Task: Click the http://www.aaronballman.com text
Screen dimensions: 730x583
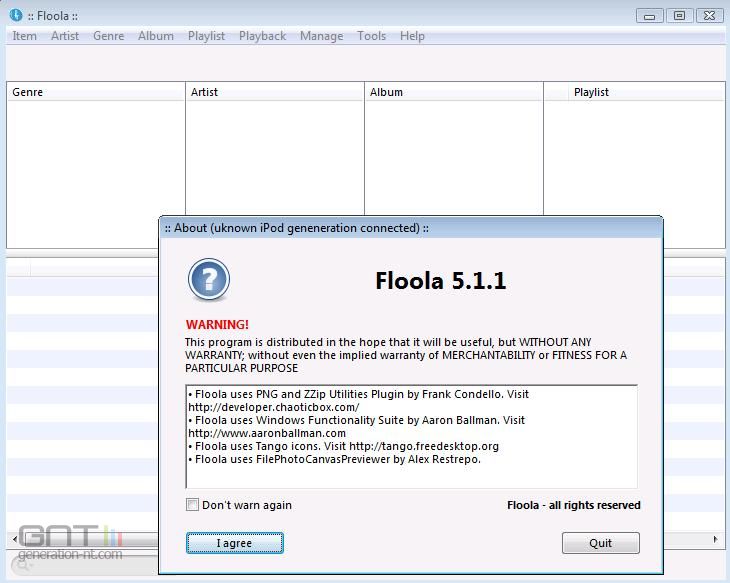Action: pyautogui.click(x=267, y=433)
